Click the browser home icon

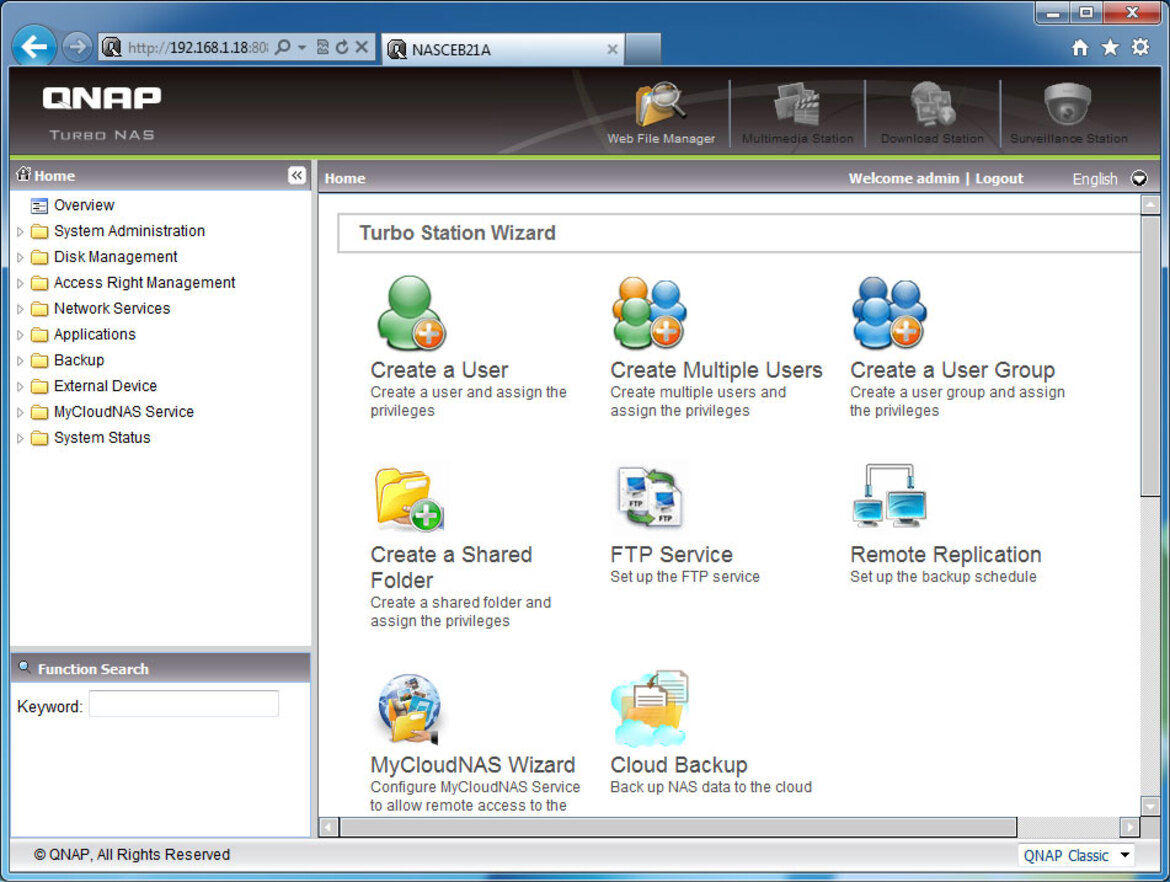point(1080,48)
